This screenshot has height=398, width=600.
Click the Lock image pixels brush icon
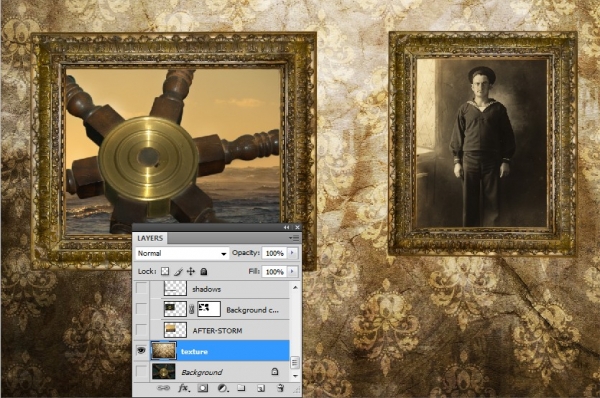click(x=178, y=271)
